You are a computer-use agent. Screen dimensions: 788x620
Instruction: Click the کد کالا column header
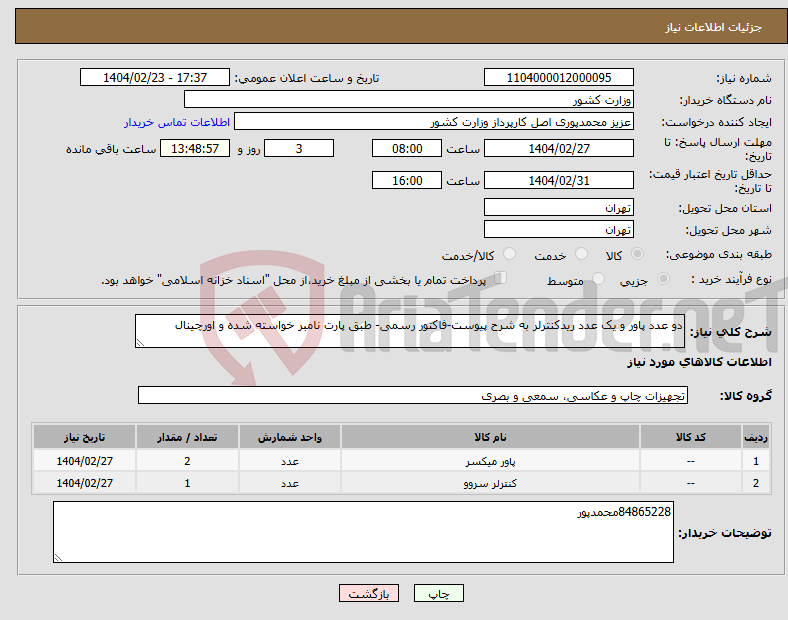[691, 437]
